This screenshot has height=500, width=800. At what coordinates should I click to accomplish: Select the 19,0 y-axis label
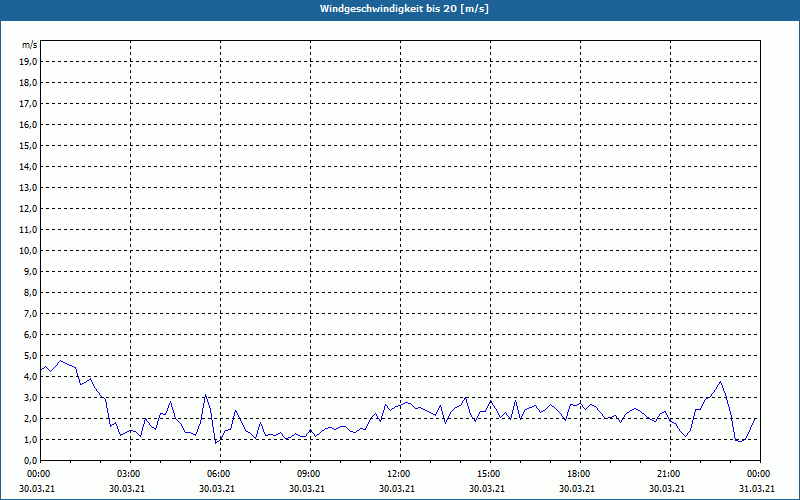[28, 62]
